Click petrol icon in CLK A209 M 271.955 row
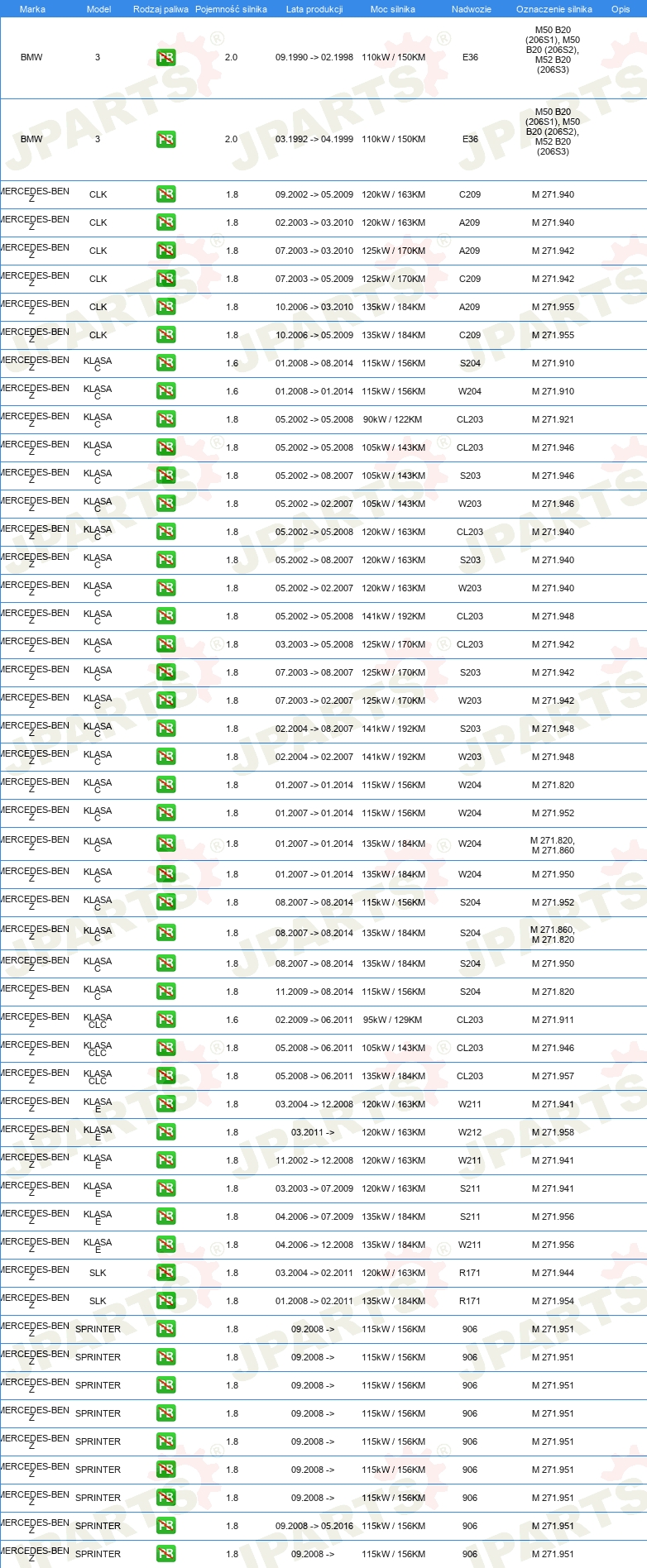 click(x=165, y=307)
